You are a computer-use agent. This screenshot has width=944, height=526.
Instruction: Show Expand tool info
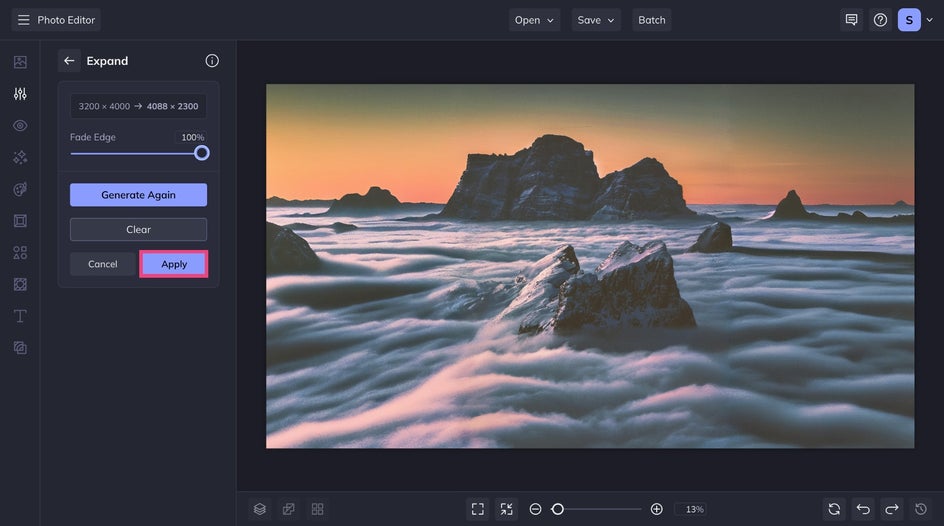(x=212, y=61)
